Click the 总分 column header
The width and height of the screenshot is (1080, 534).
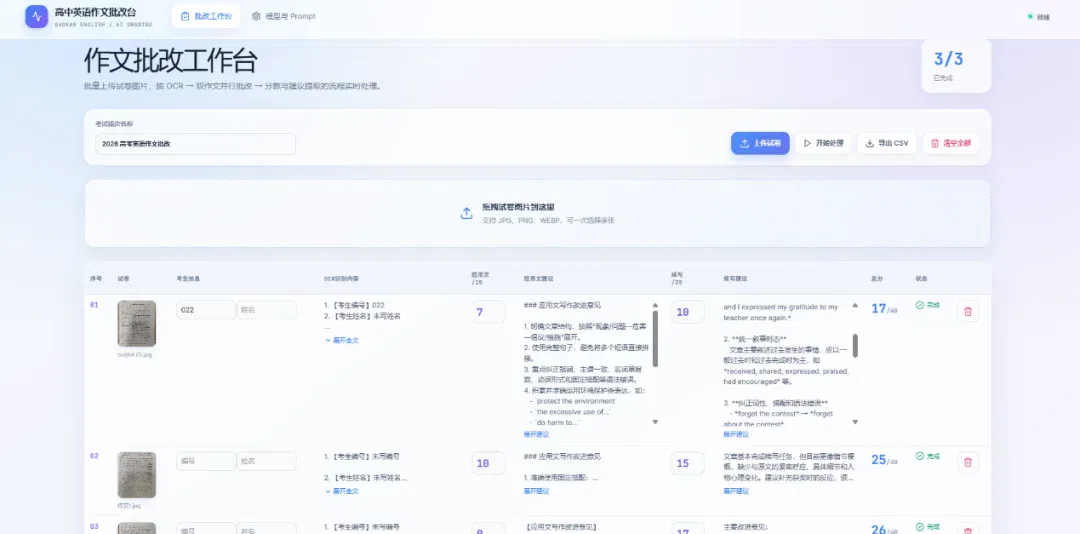pyautogui.click(x=877, y=279)
